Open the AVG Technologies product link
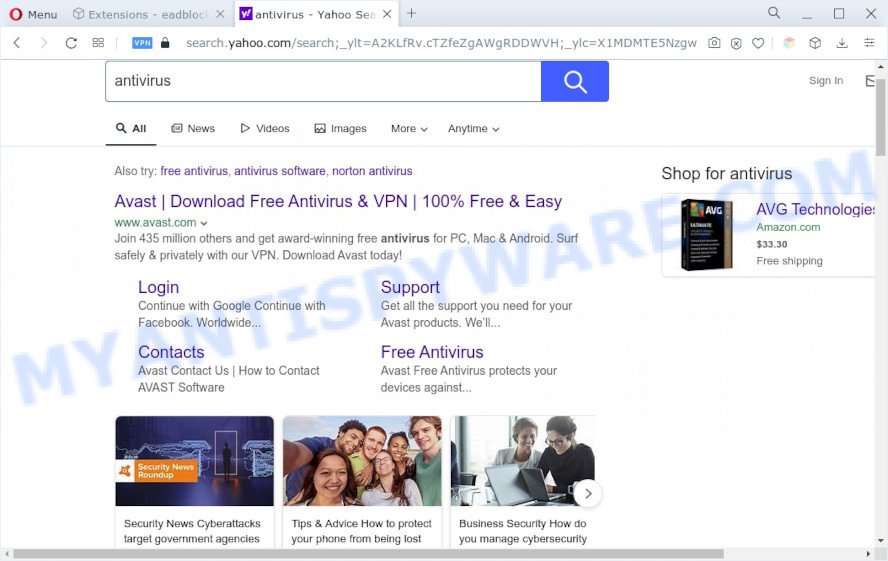 pos(816,209)
